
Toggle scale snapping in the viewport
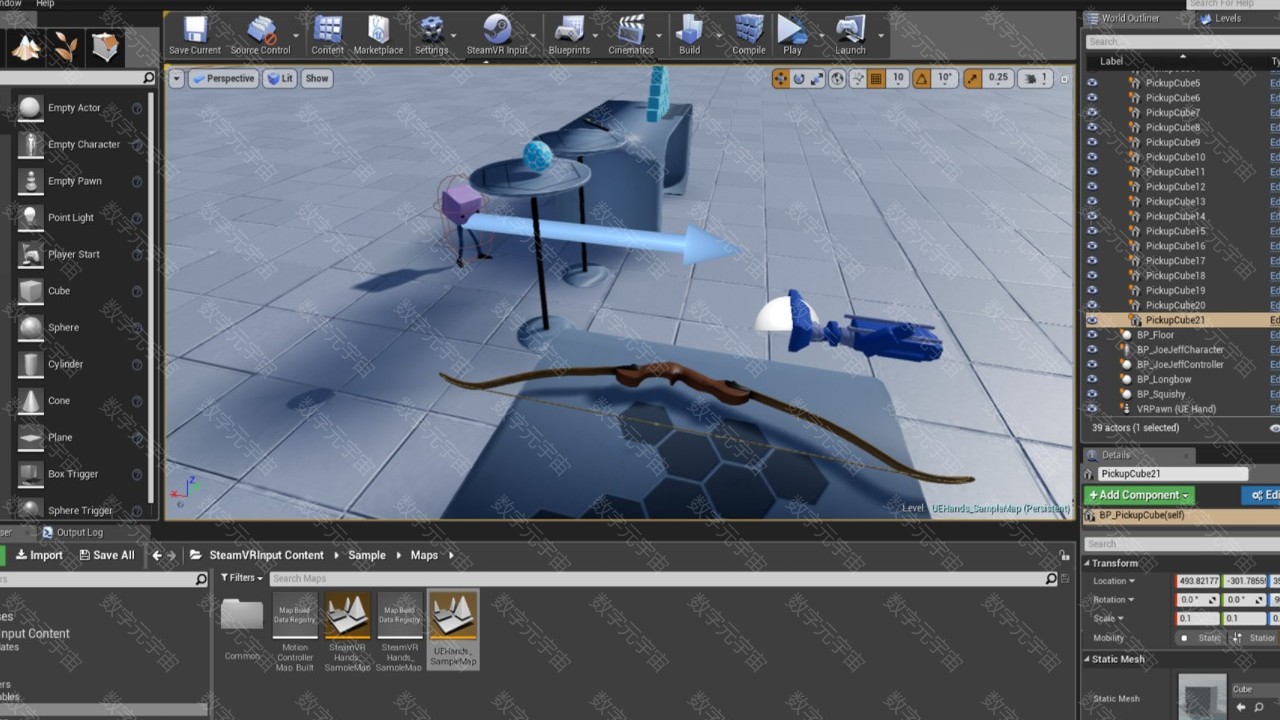pyautogui.click(x=972, y=78)
